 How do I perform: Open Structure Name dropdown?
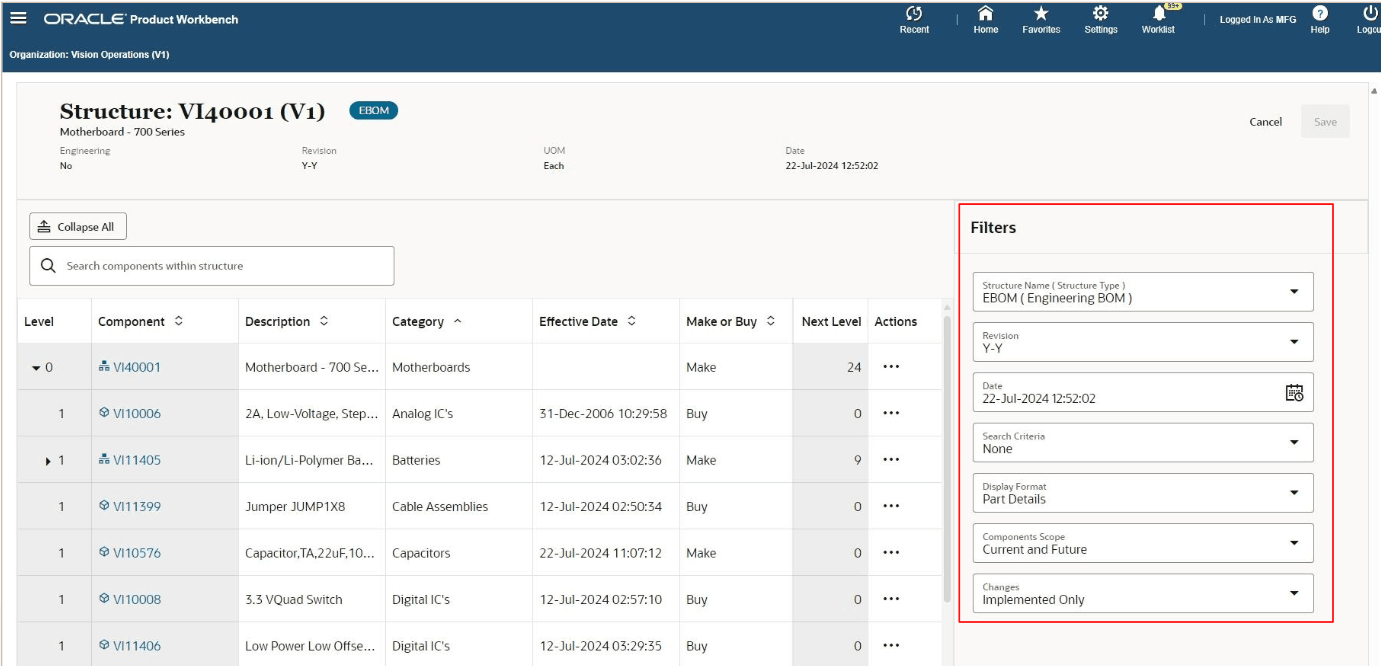[x=1143, y=292]
